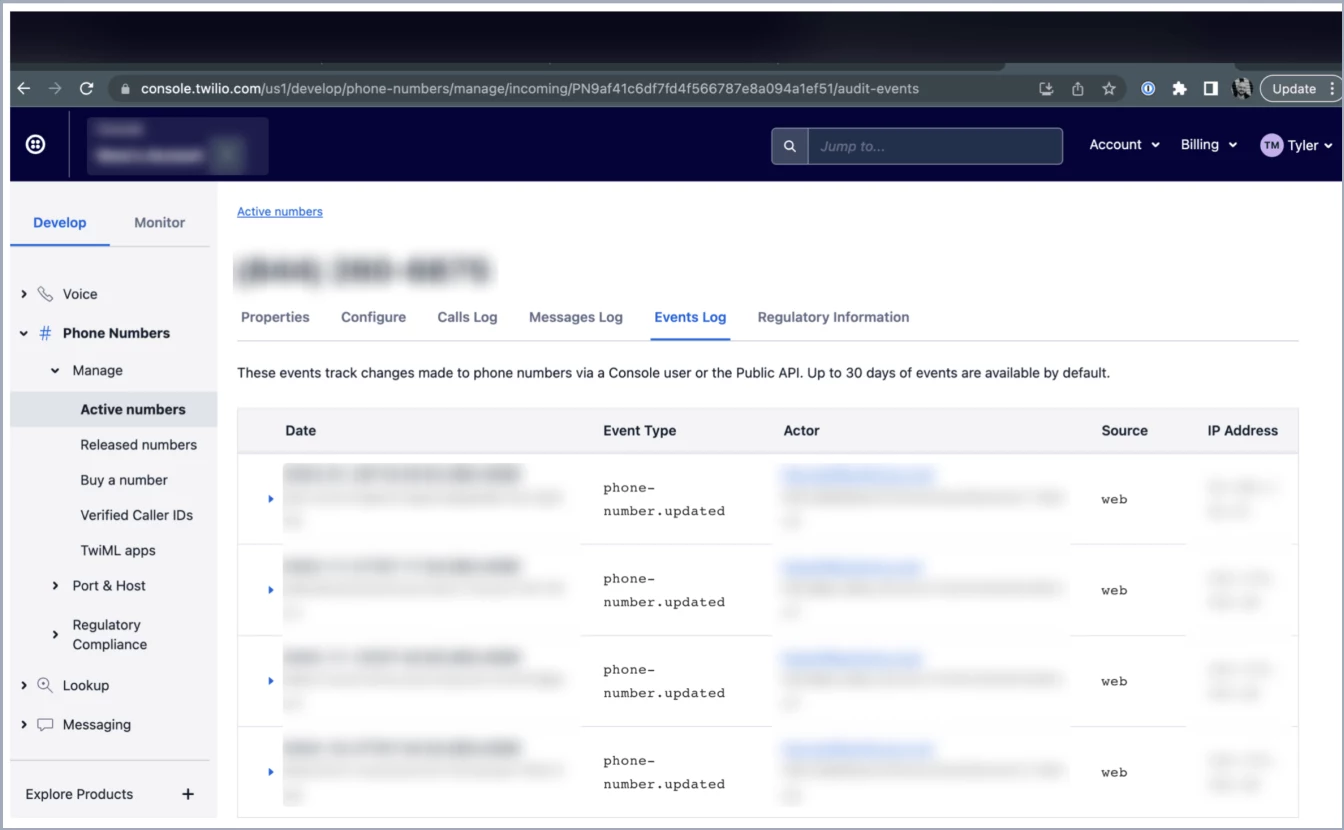This screenshot has width=1344, height=830.
Task: Open the Regulatory Information tab
Action: (833, 317)
